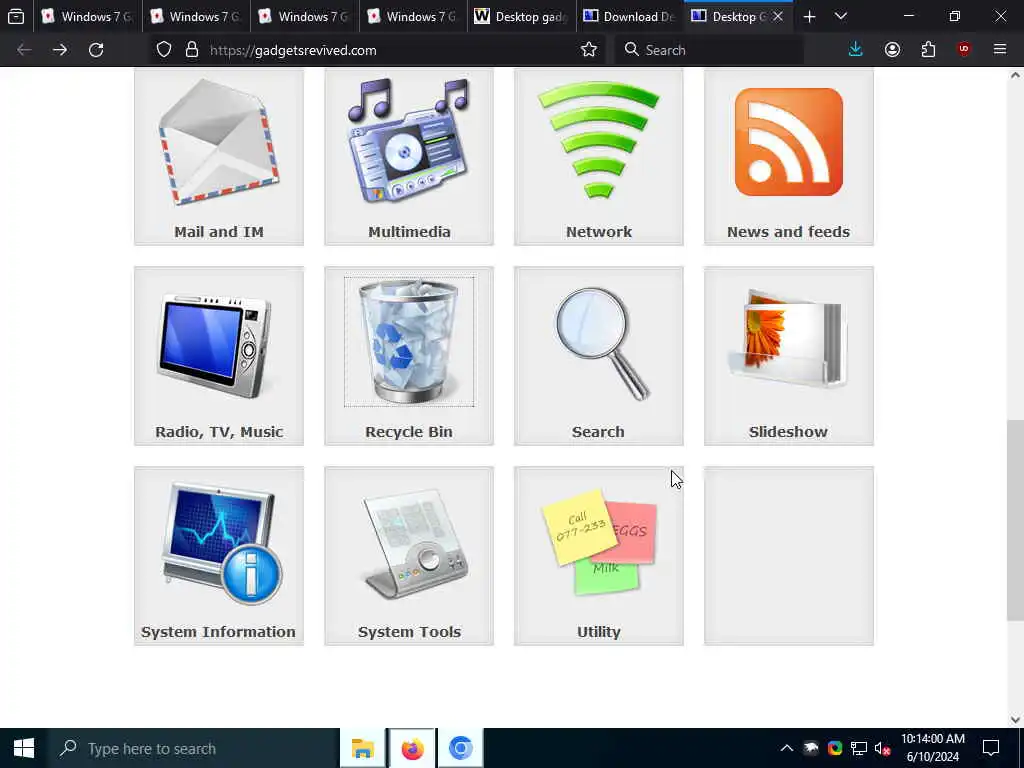Open Firefox View in the tab bar
The height and width of the screenshot is (768, 1024).
tap(16, 16)
